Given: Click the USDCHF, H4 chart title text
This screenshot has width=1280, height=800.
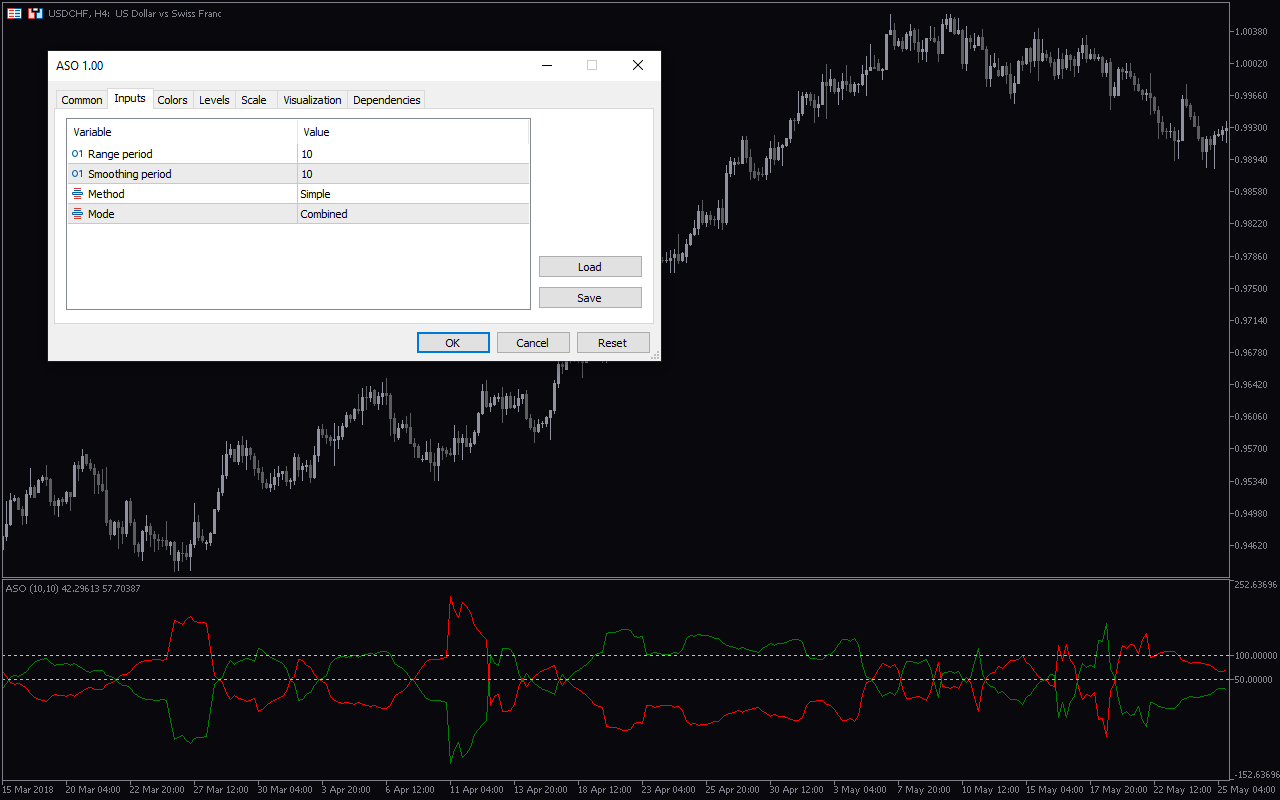Looking at the screenshot, I should 135,14.
